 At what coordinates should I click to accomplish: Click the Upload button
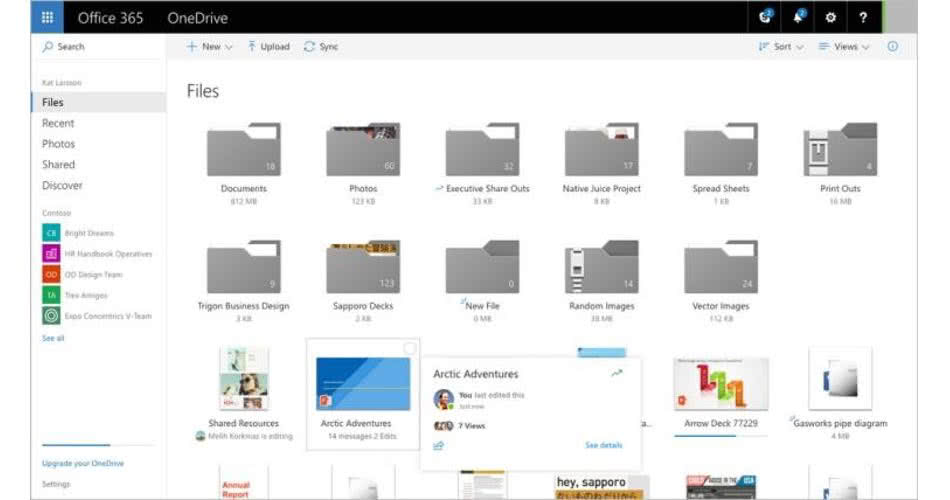(x=268, y=47)
